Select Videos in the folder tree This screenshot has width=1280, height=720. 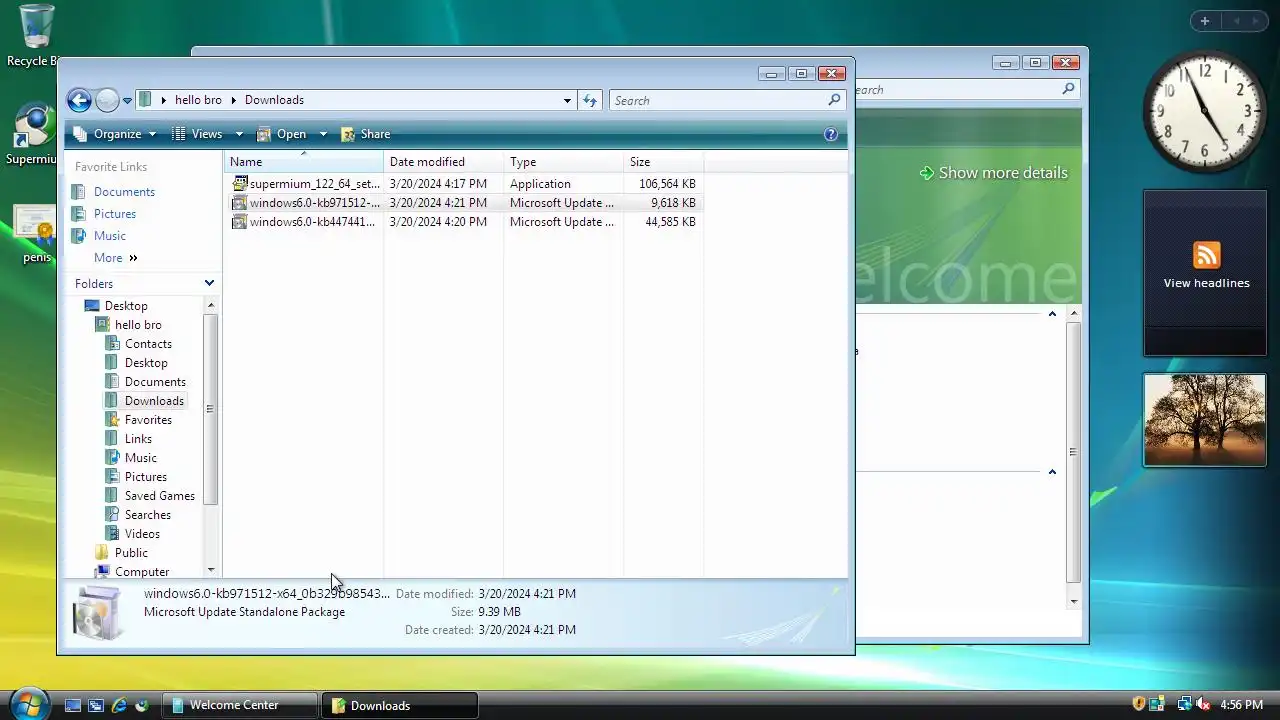[x=142, y=534]
